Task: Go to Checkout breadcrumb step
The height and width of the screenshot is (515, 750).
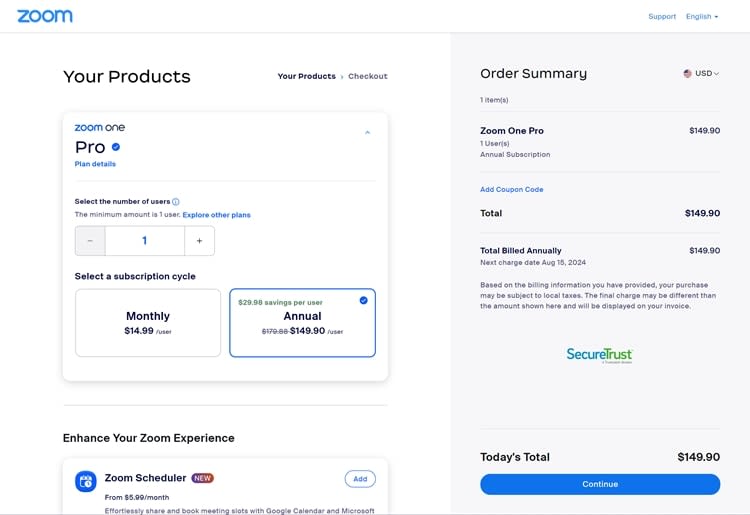Action: (368, 77)
